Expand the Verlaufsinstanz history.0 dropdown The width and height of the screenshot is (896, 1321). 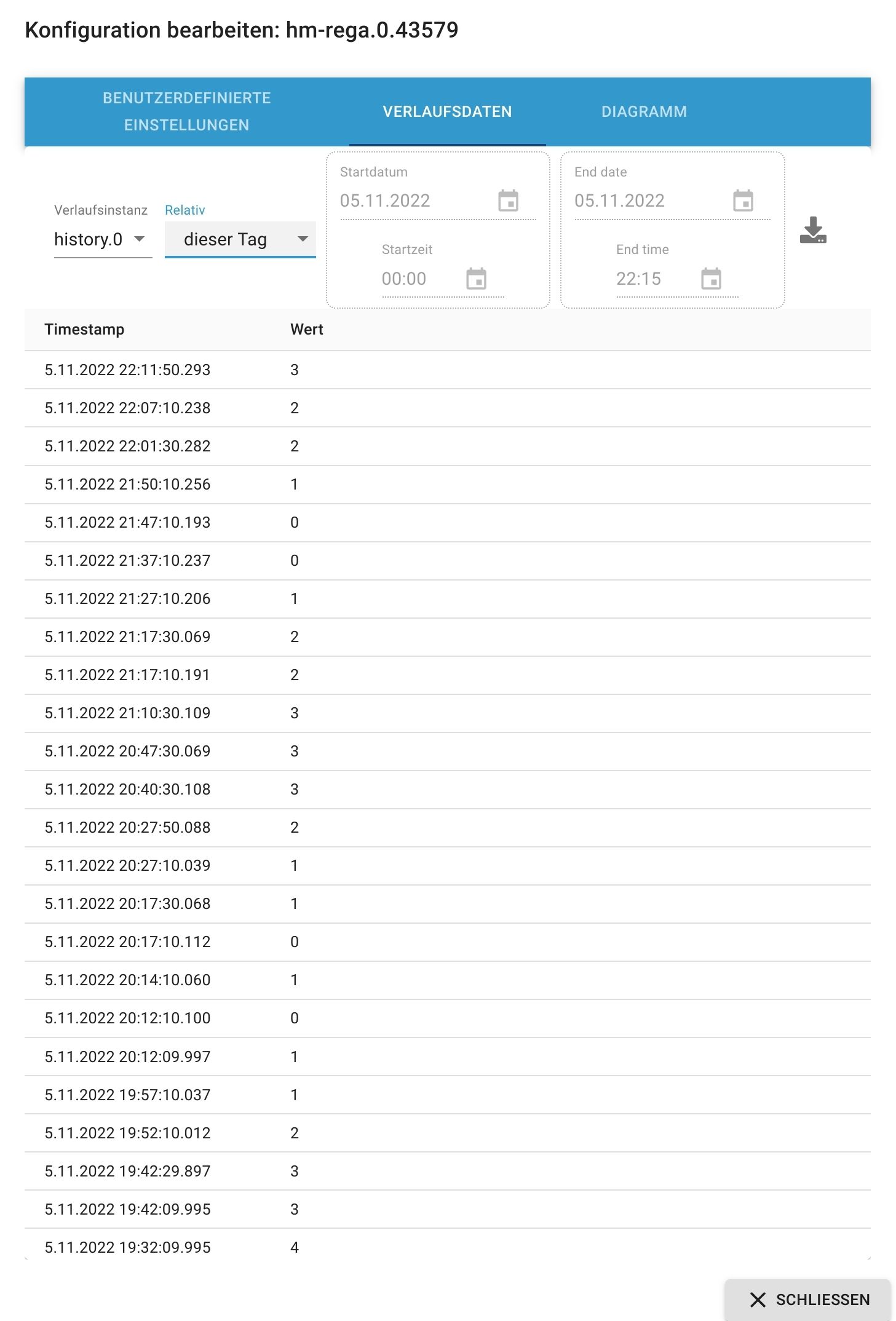point(103,239)
